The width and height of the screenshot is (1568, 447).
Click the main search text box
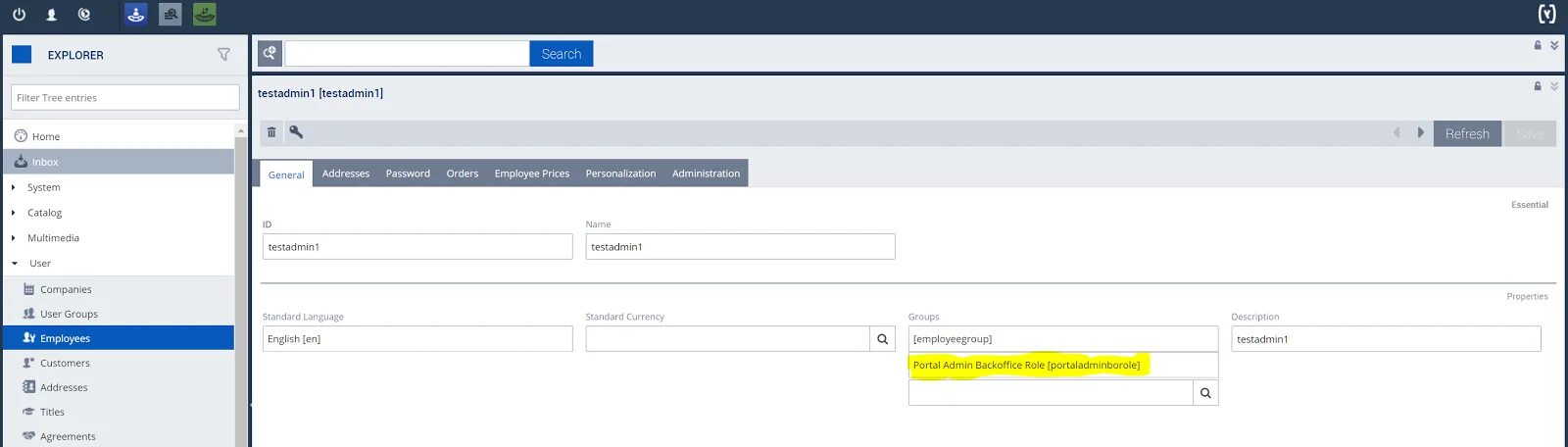point(407,54)
